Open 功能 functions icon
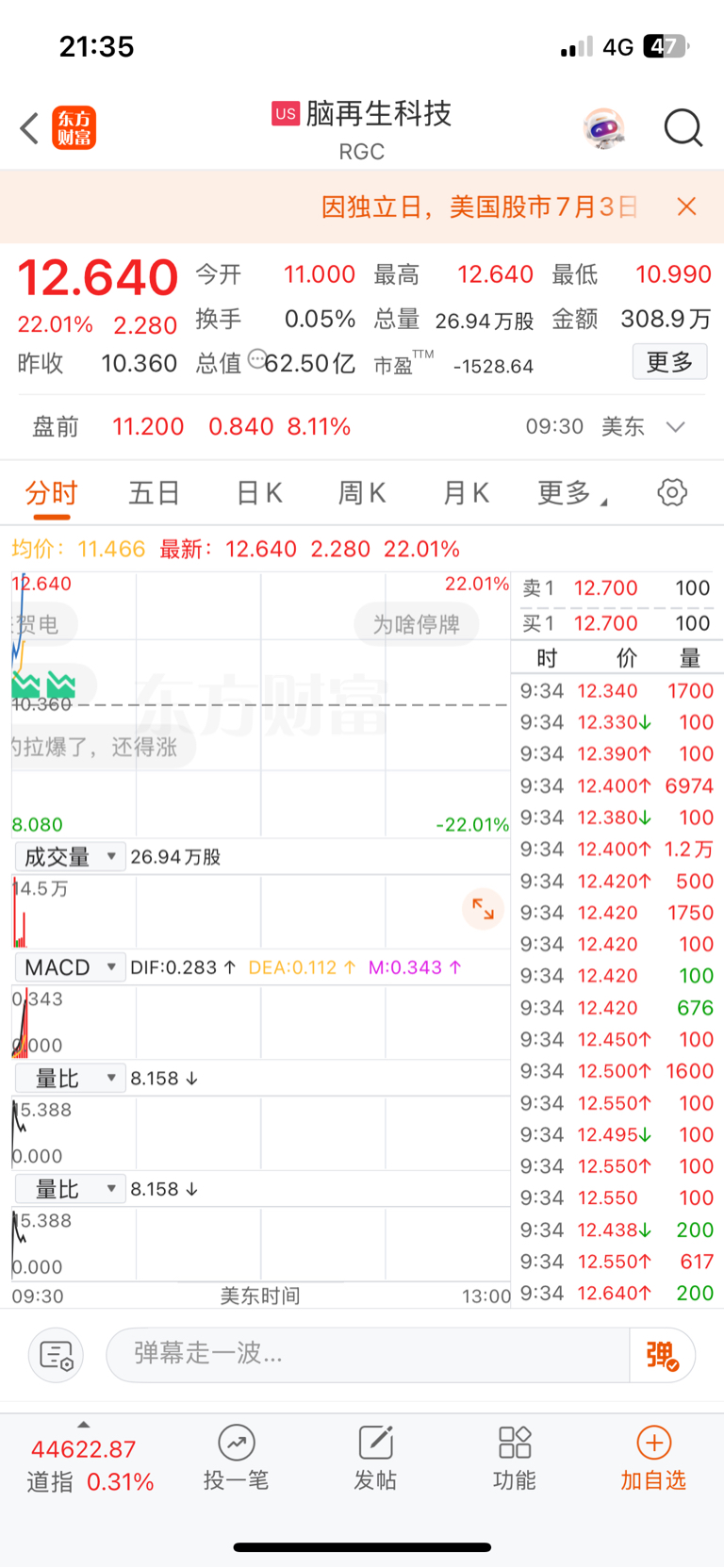The width and height of the screenshot is (724, 1568). (x=515, y=1458)
